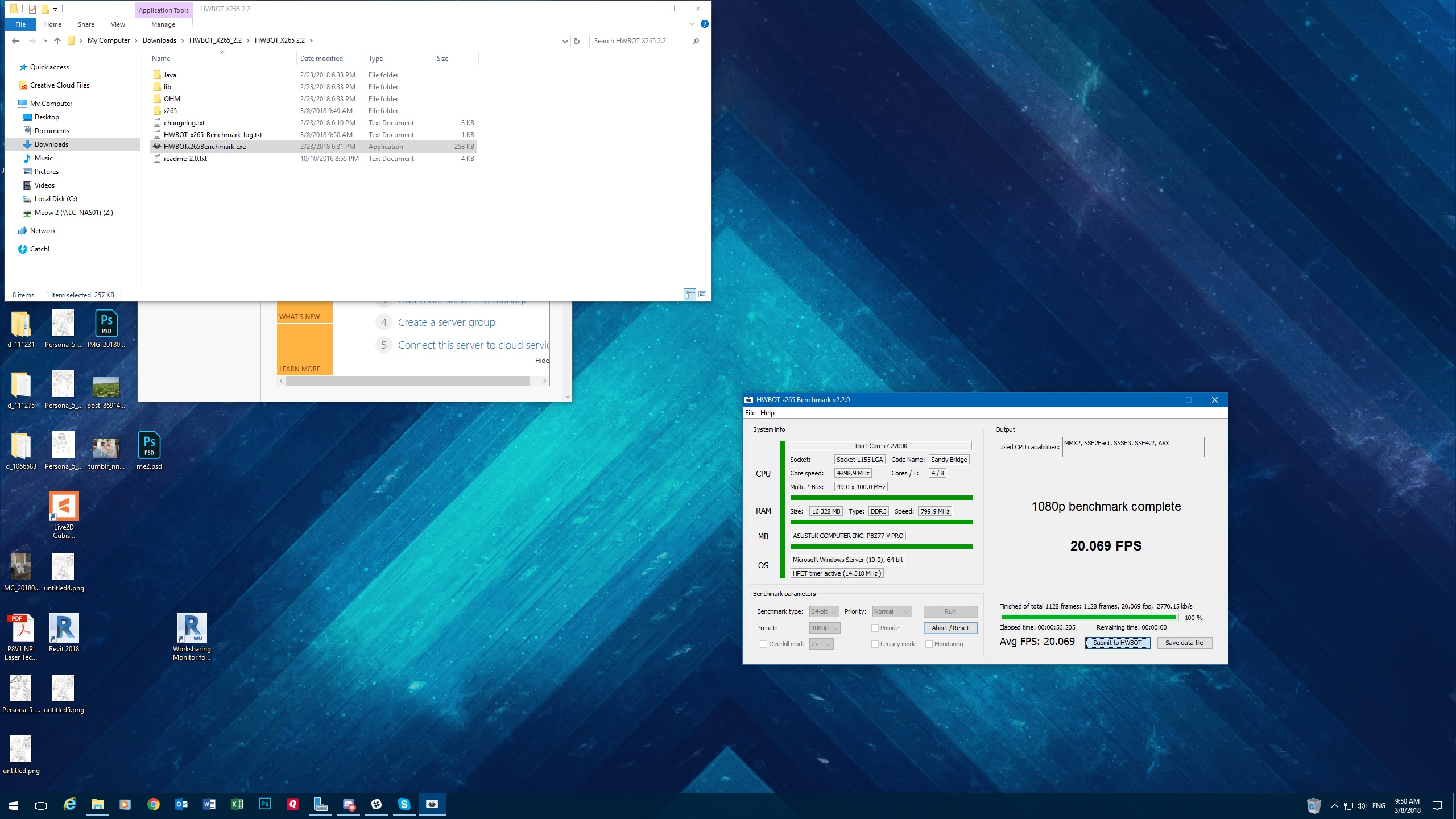
Task: Open Photoshop from taskbar
Action: 264,805
